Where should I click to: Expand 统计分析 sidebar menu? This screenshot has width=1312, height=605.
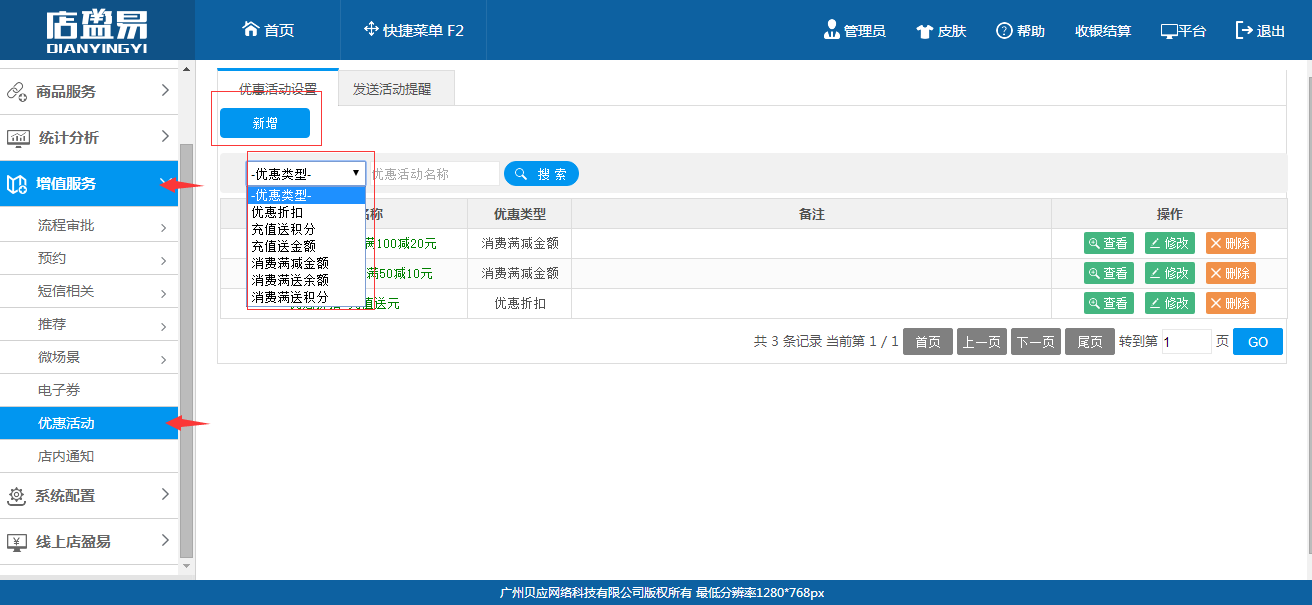(x=89, y=137)
